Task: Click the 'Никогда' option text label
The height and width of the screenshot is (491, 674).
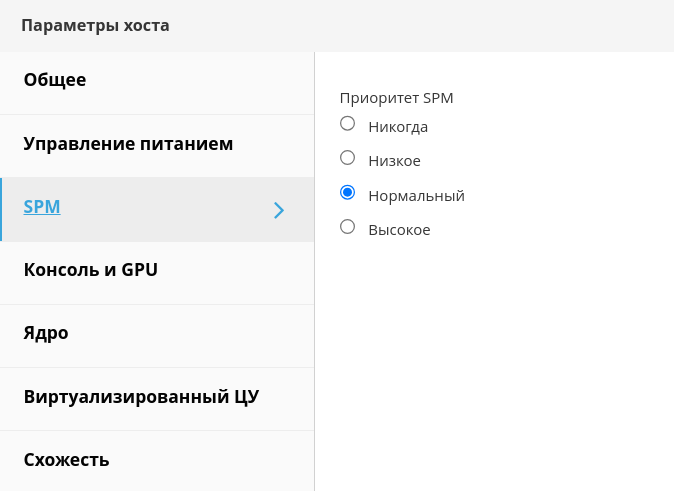Action: [x=398, y=127]
